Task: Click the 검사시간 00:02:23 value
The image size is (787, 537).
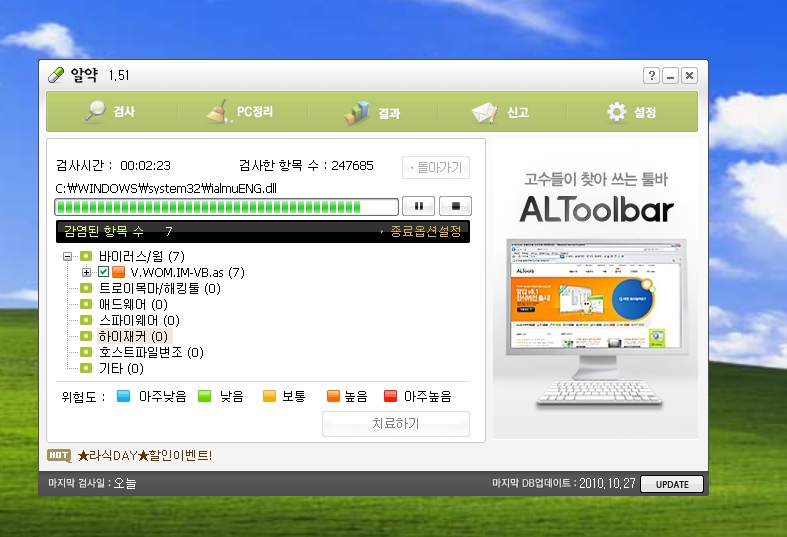Action: [146, 166]
